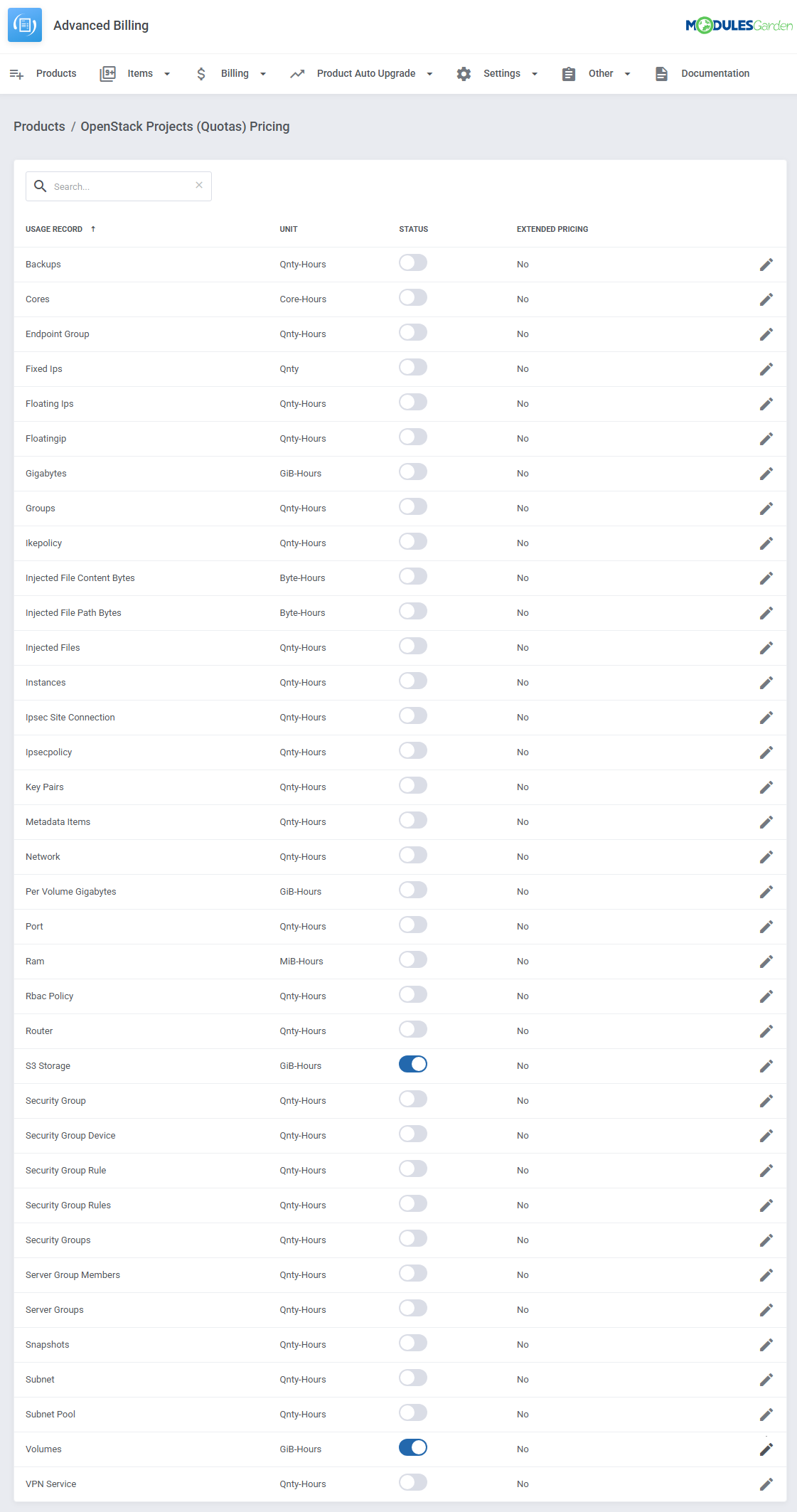
Task: Open edit for S3 Storage row
Action: point(766,1066)
